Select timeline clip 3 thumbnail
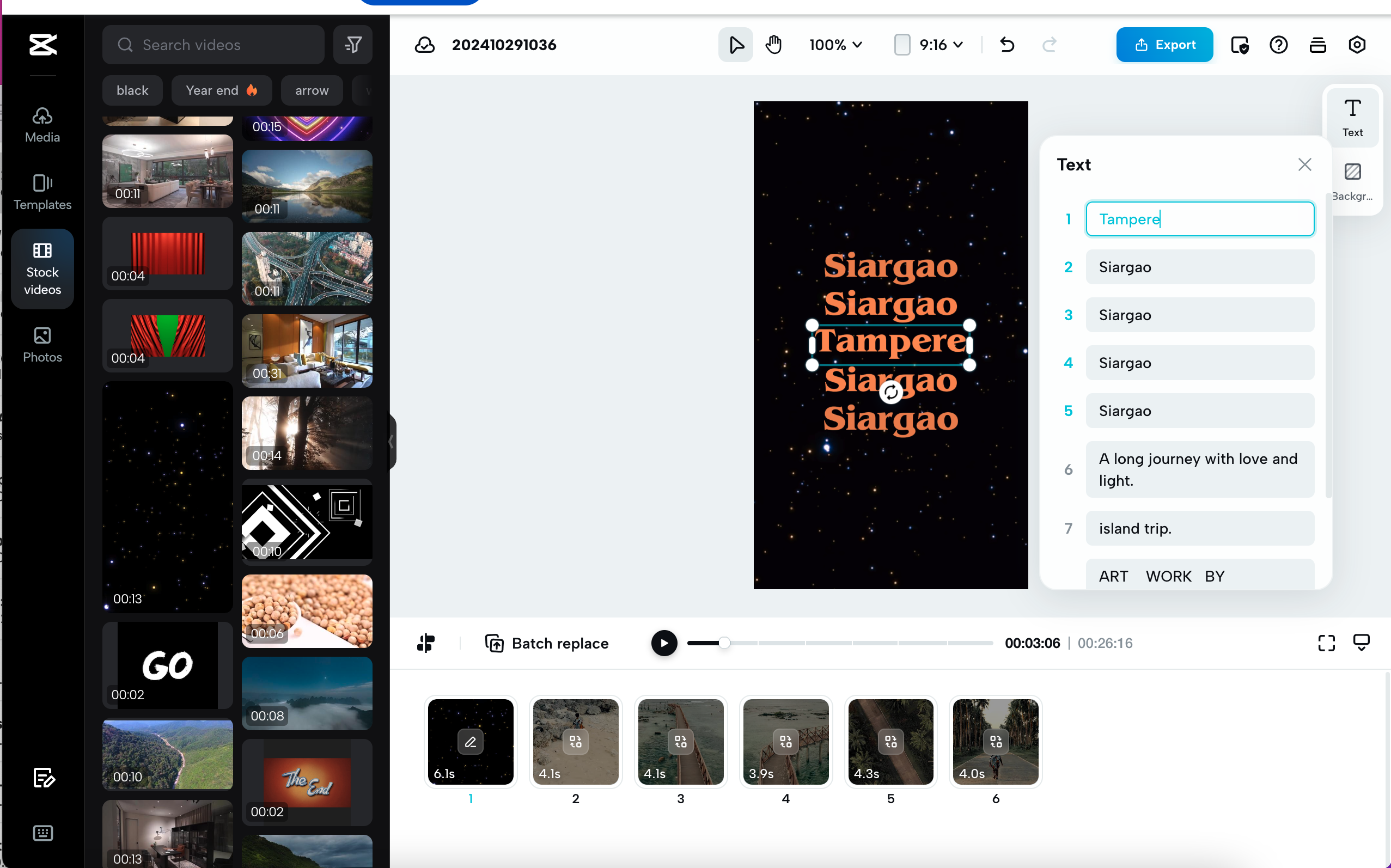Screen dimensions: 1391x868 pos(680,741)
